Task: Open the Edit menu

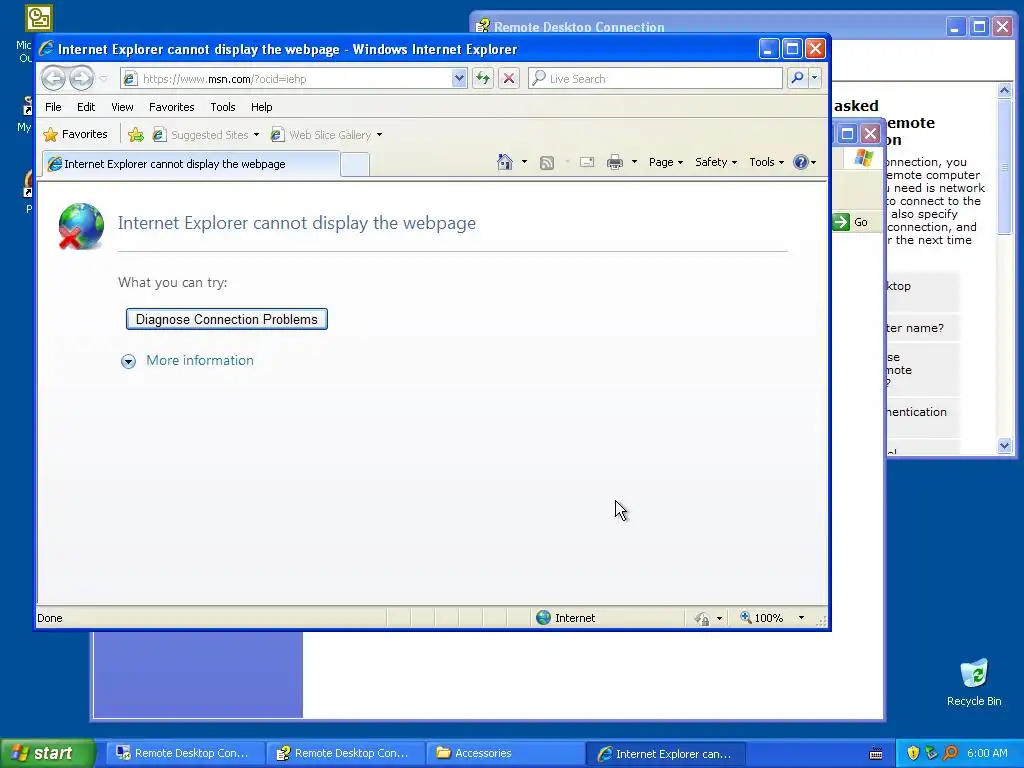Action: (x=86, y=107)
